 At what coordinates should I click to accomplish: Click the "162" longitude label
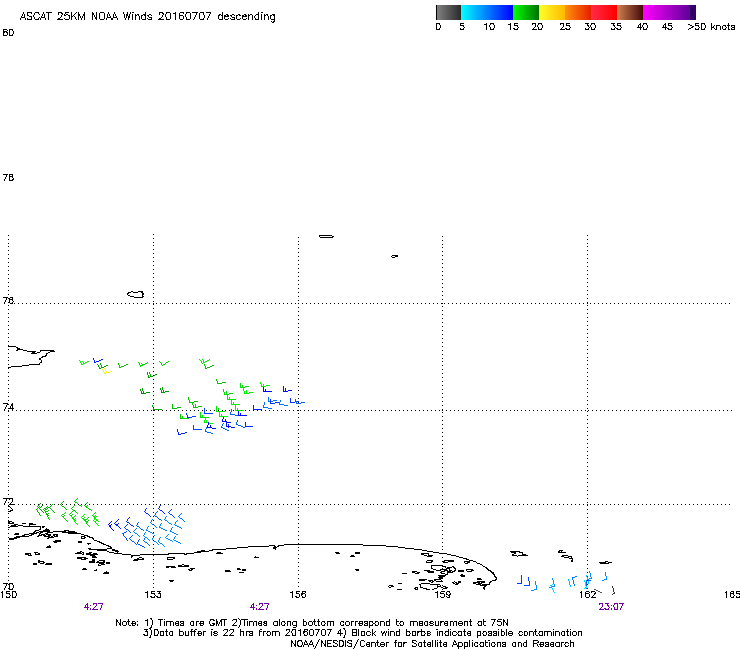pyautogui.click(x=587, y=595)
